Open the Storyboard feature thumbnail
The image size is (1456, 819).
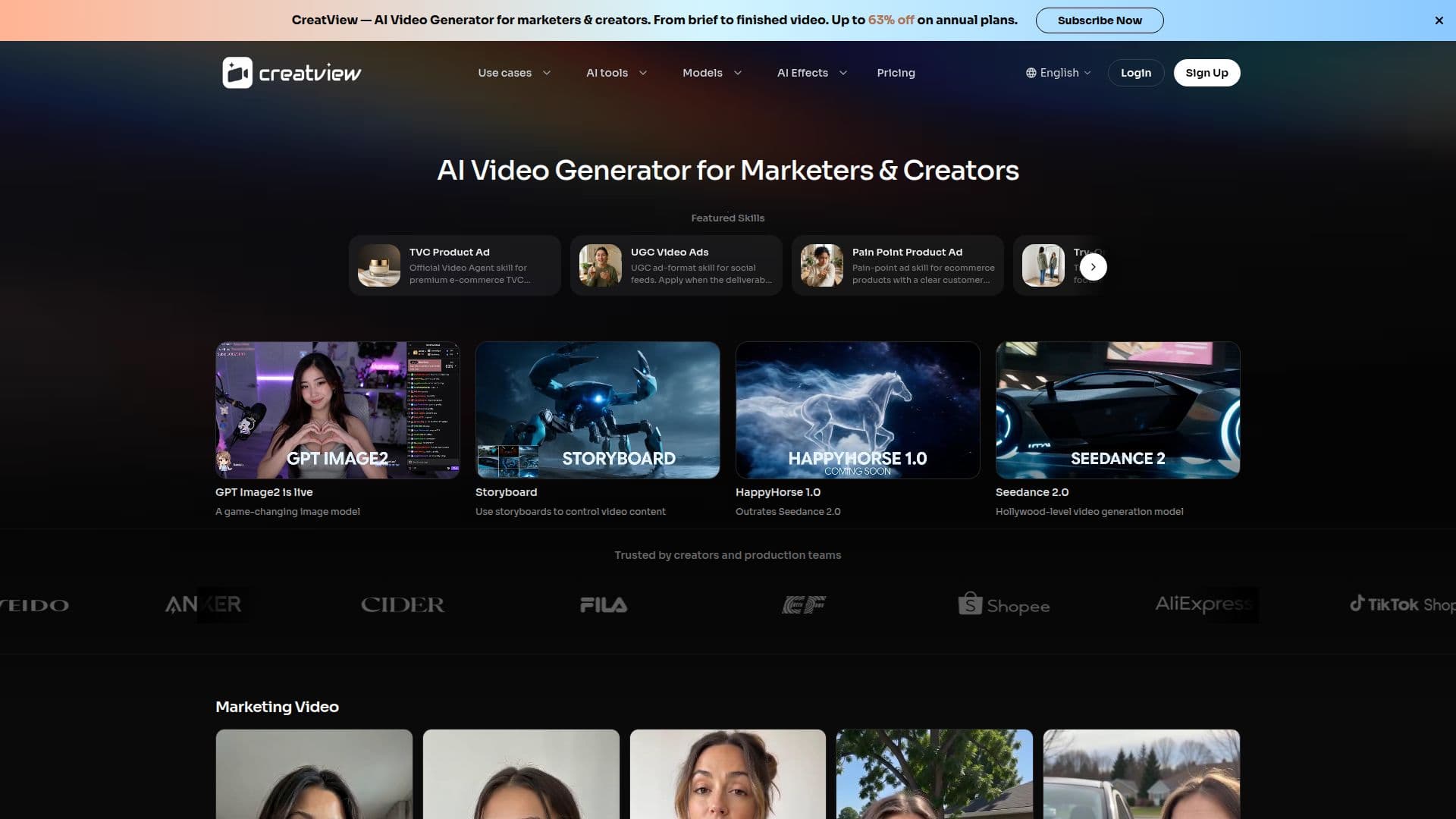tap(598, 410)
